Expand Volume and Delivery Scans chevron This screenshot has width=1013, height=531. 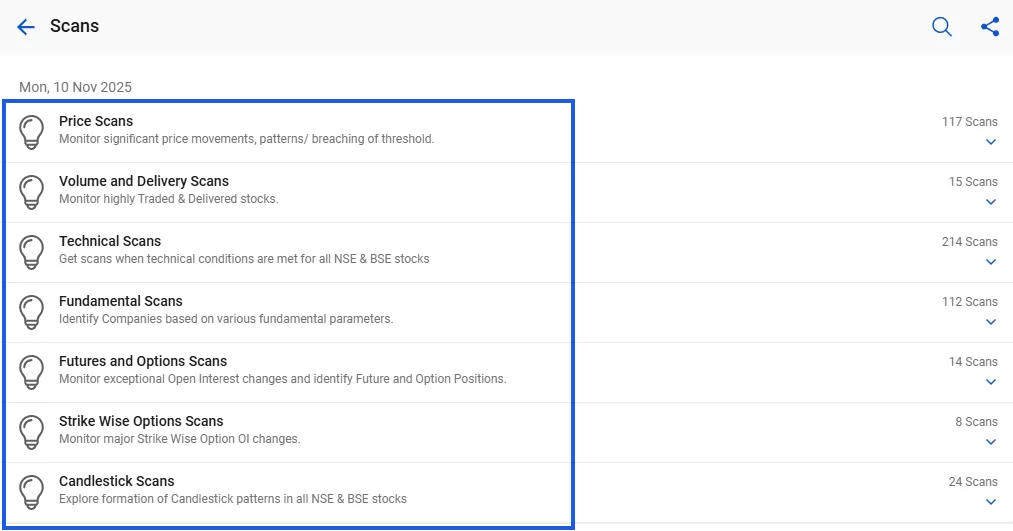[990, 202]
